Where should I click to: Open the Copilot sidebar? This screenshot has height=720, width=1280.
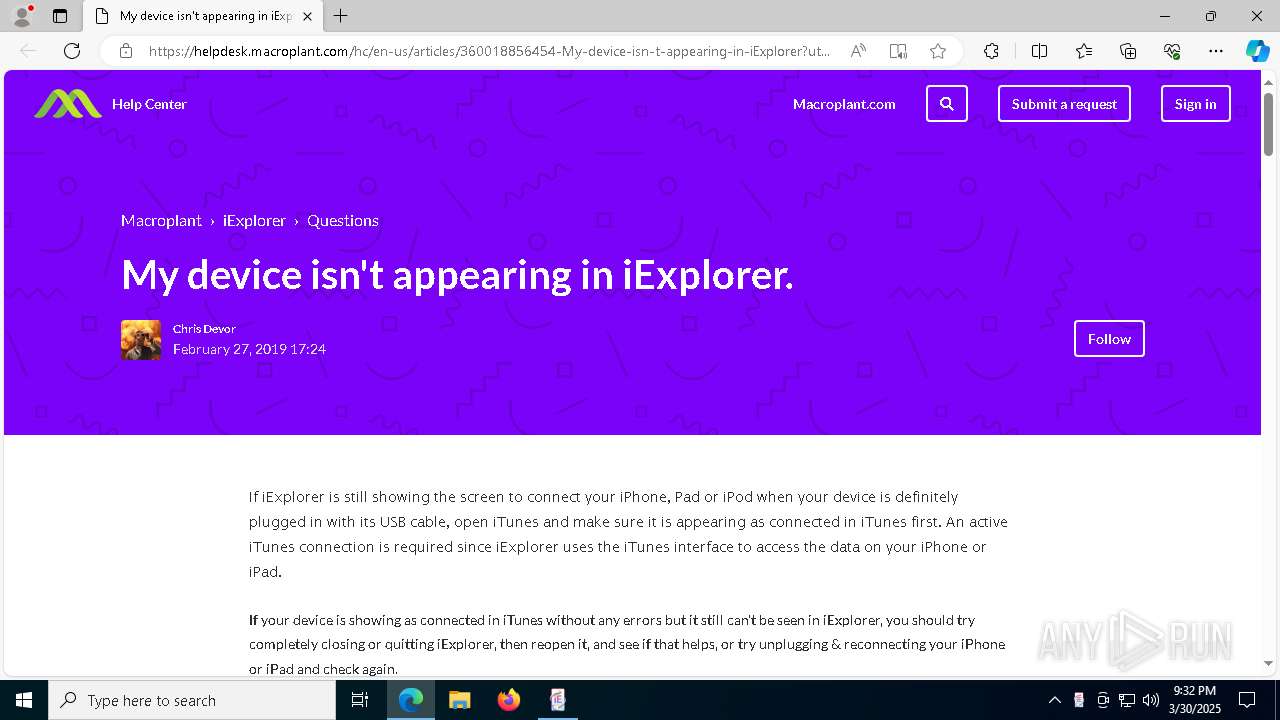[1257, 51]
